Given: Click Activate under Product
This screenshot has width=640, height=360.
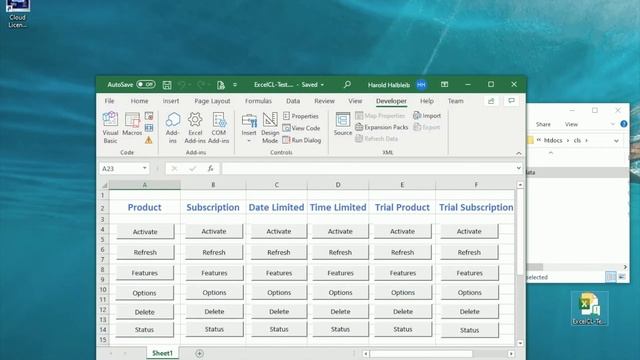Looking at the screenshot, I should 145,231.
